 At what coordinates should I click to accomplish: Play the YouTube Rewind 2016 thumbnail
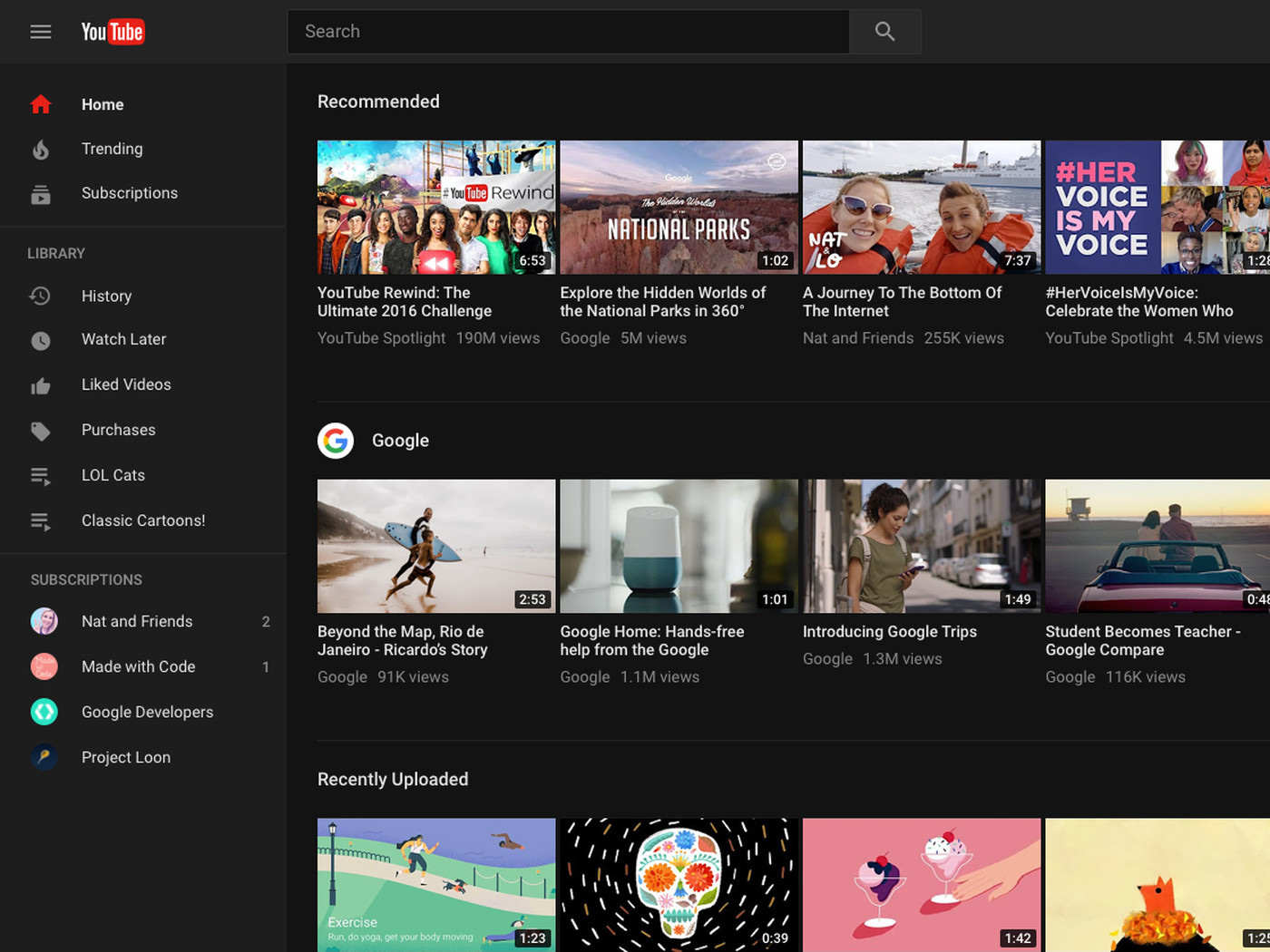[x=436, y=207]
